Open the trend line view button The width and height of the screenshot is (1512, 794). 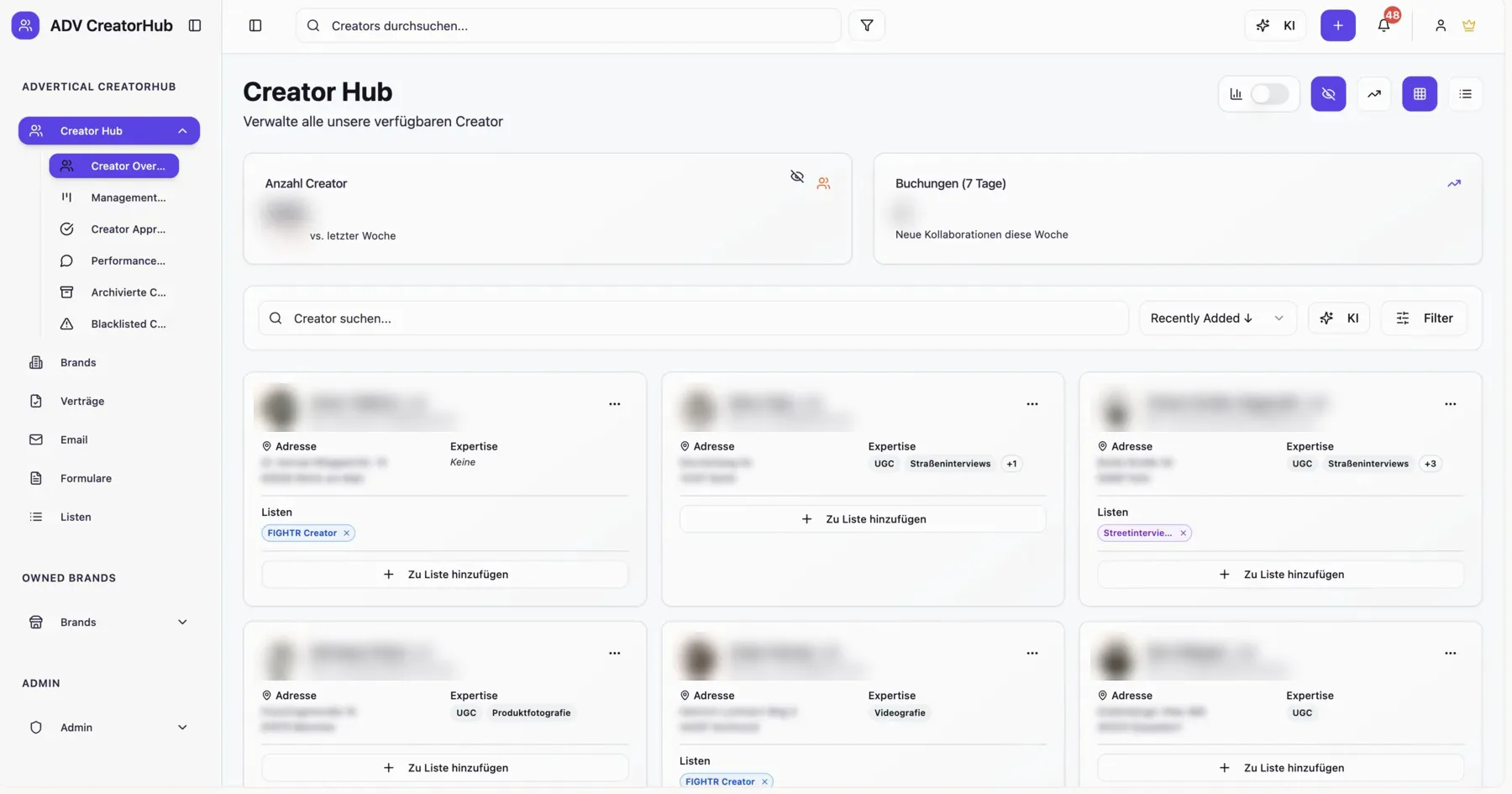point(1374,94)
